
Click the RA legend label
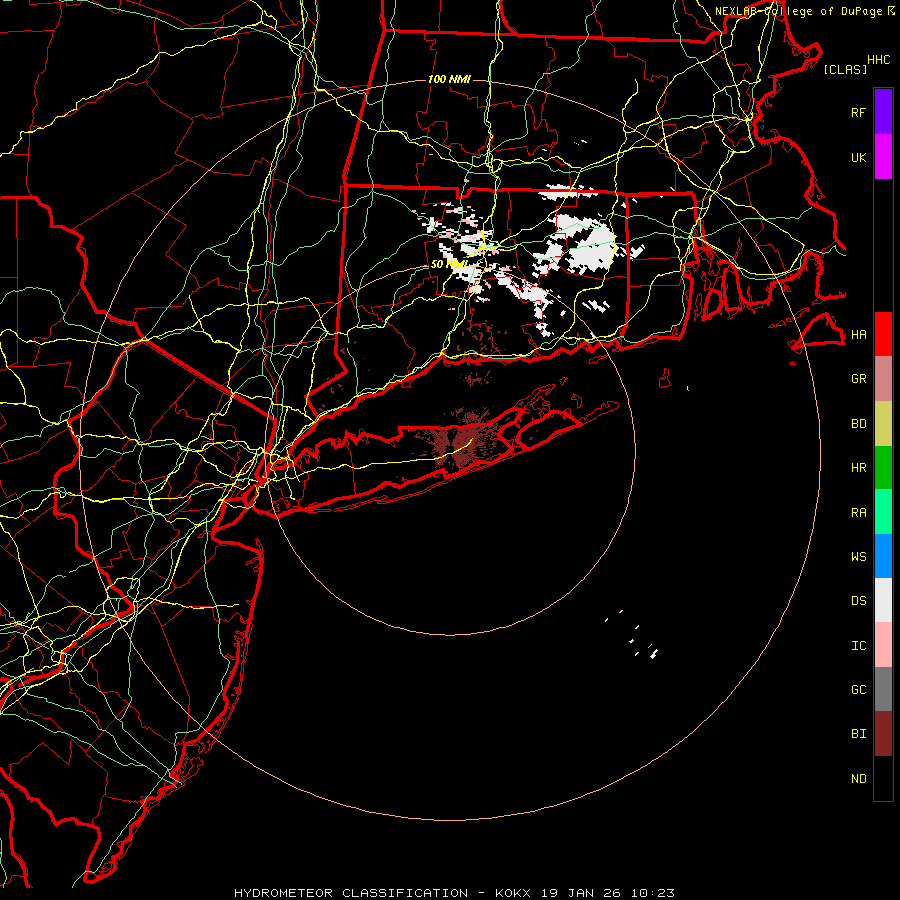click(858, 513)
